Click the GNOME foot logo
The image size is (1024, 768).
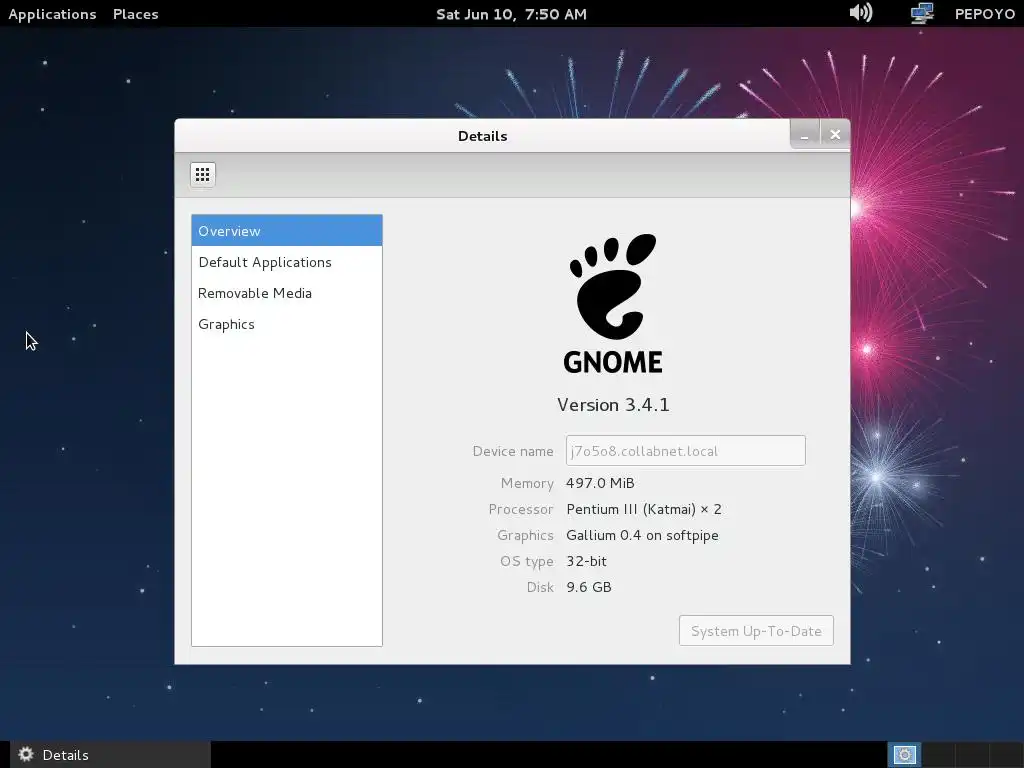click(x=613, y=304)
